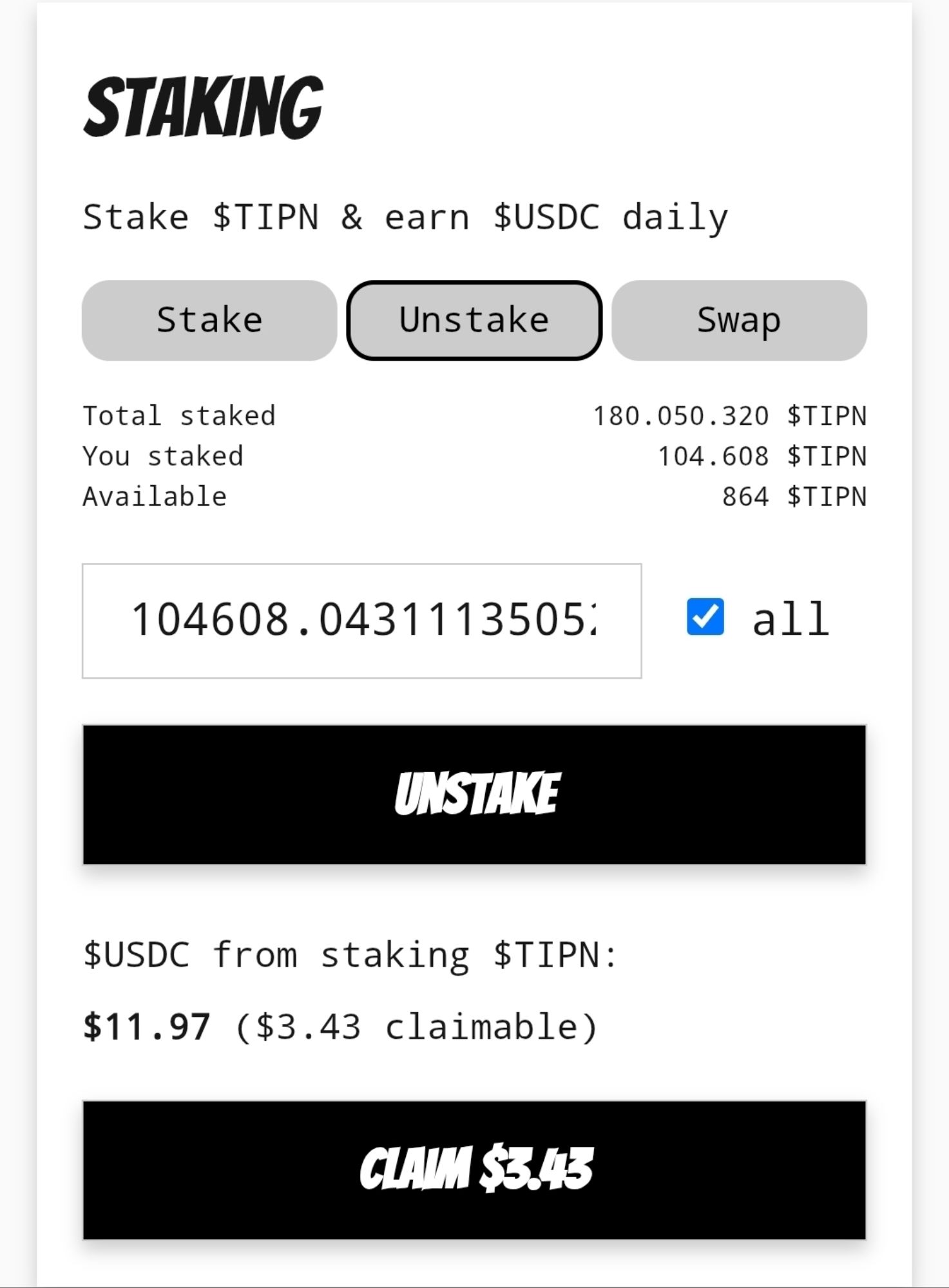Click the 'Total staked' label
949x1288 pixels.
[179, 416]
